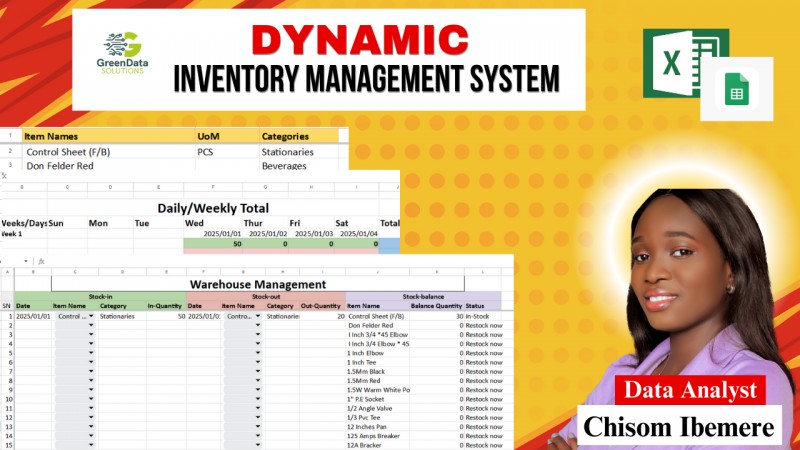Expand the Stock-out Item Name dropdown in row 14
The width and height of the screenshot is (800, 450).
pos(258,436)
